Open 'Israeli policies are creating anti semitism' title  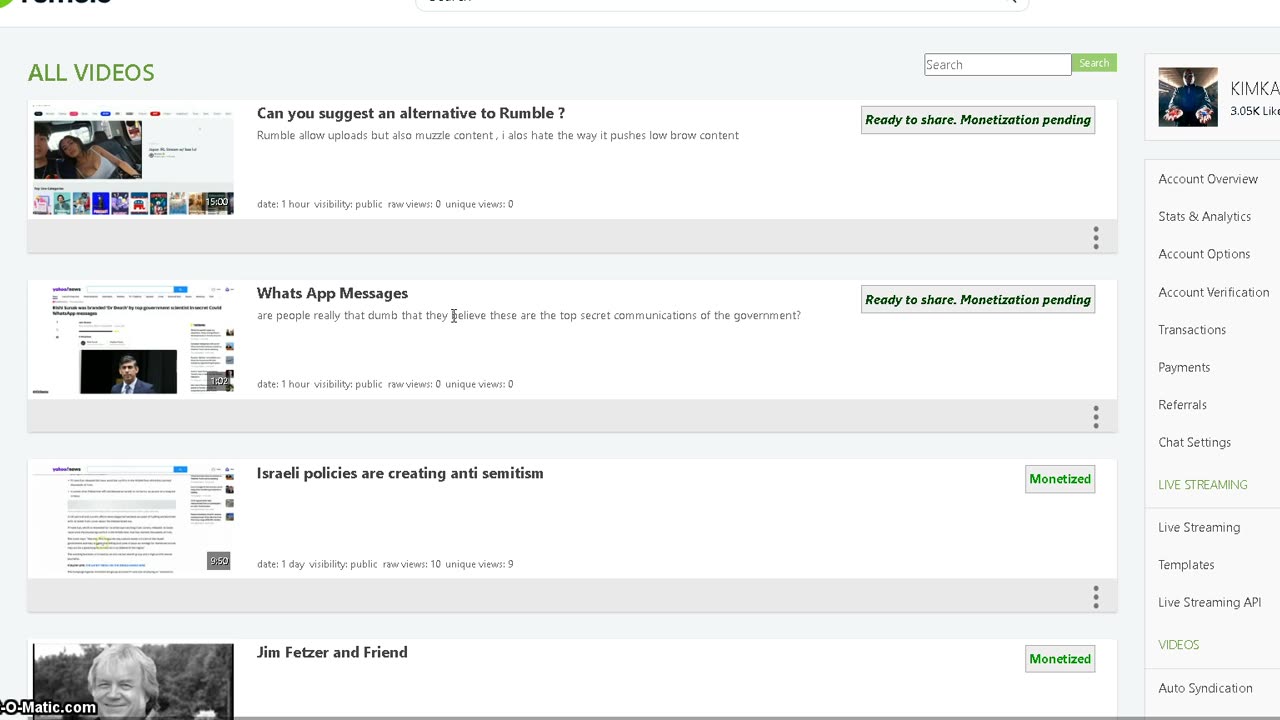click(400, 473)
